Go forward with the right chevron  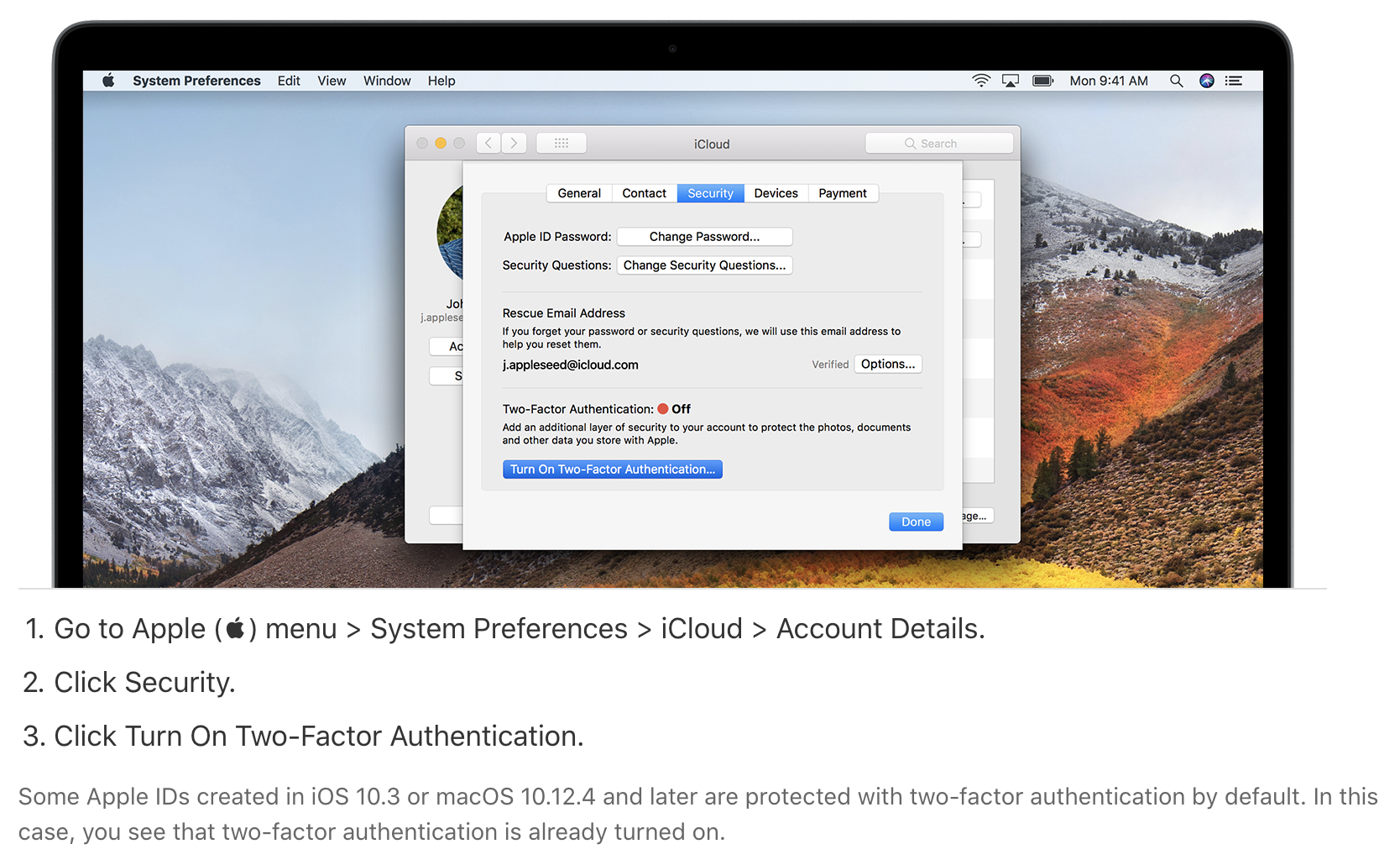tap(515, 143)
